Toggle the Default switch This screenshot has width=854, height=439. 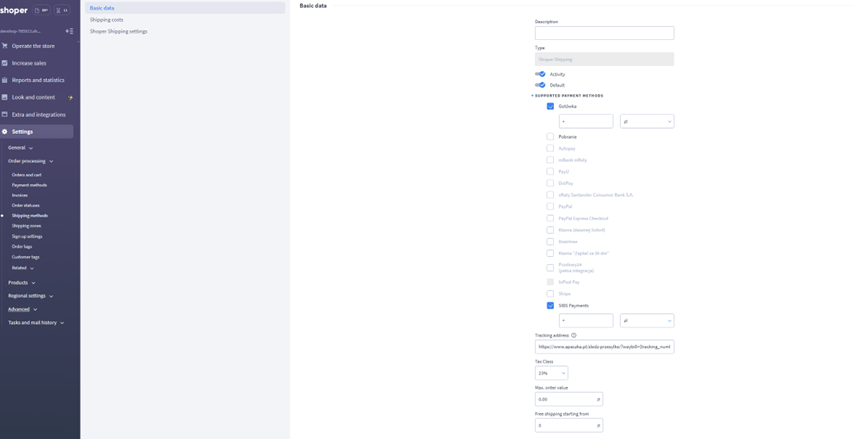coord(540,85)
